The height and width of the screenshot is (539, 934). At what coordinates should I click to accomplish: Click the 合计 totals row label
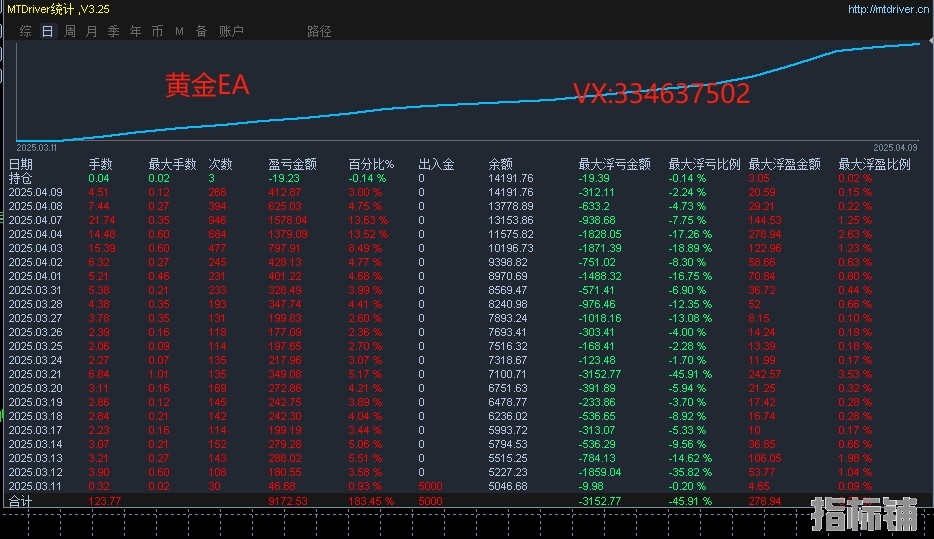pyautogui.click(x=21, y=501)
